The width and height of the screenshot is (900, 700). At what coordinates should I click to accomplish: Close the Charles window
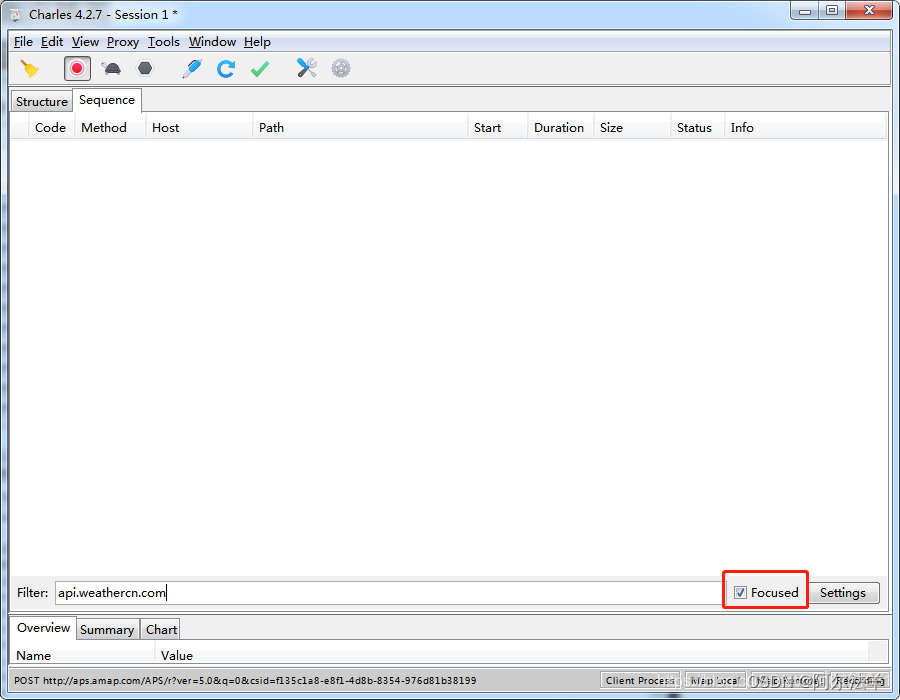[869, 11]
